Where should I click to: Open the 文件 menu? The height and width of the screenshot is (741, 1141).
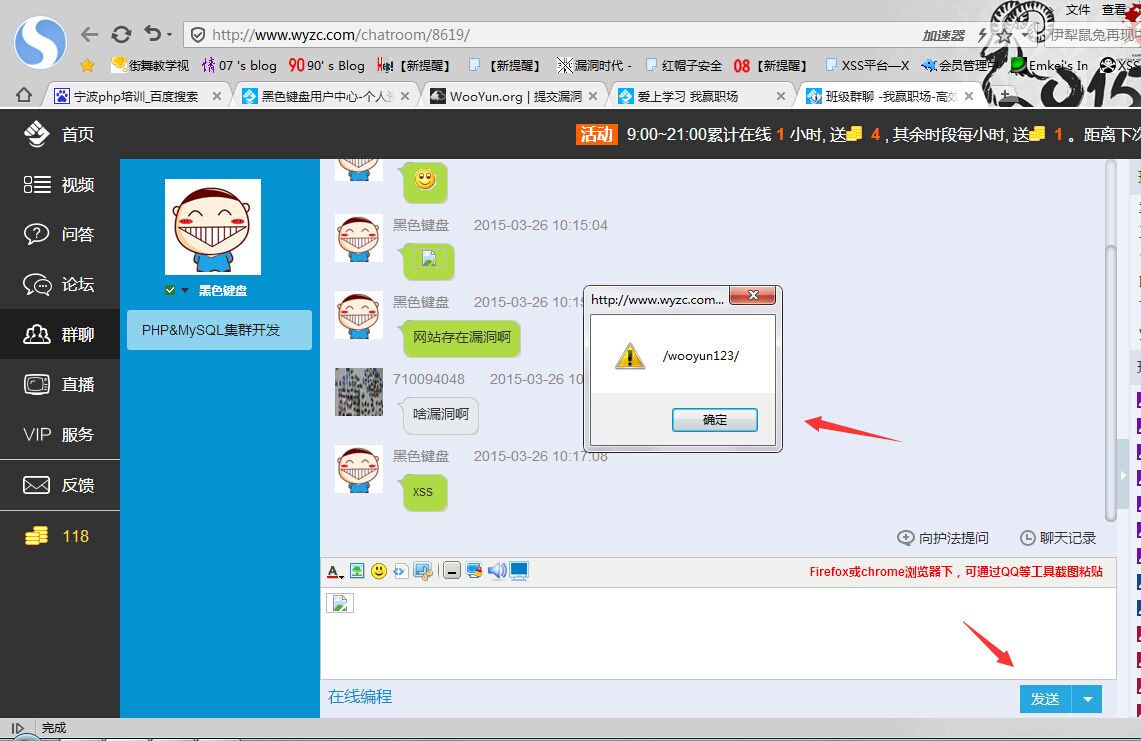1078,9
